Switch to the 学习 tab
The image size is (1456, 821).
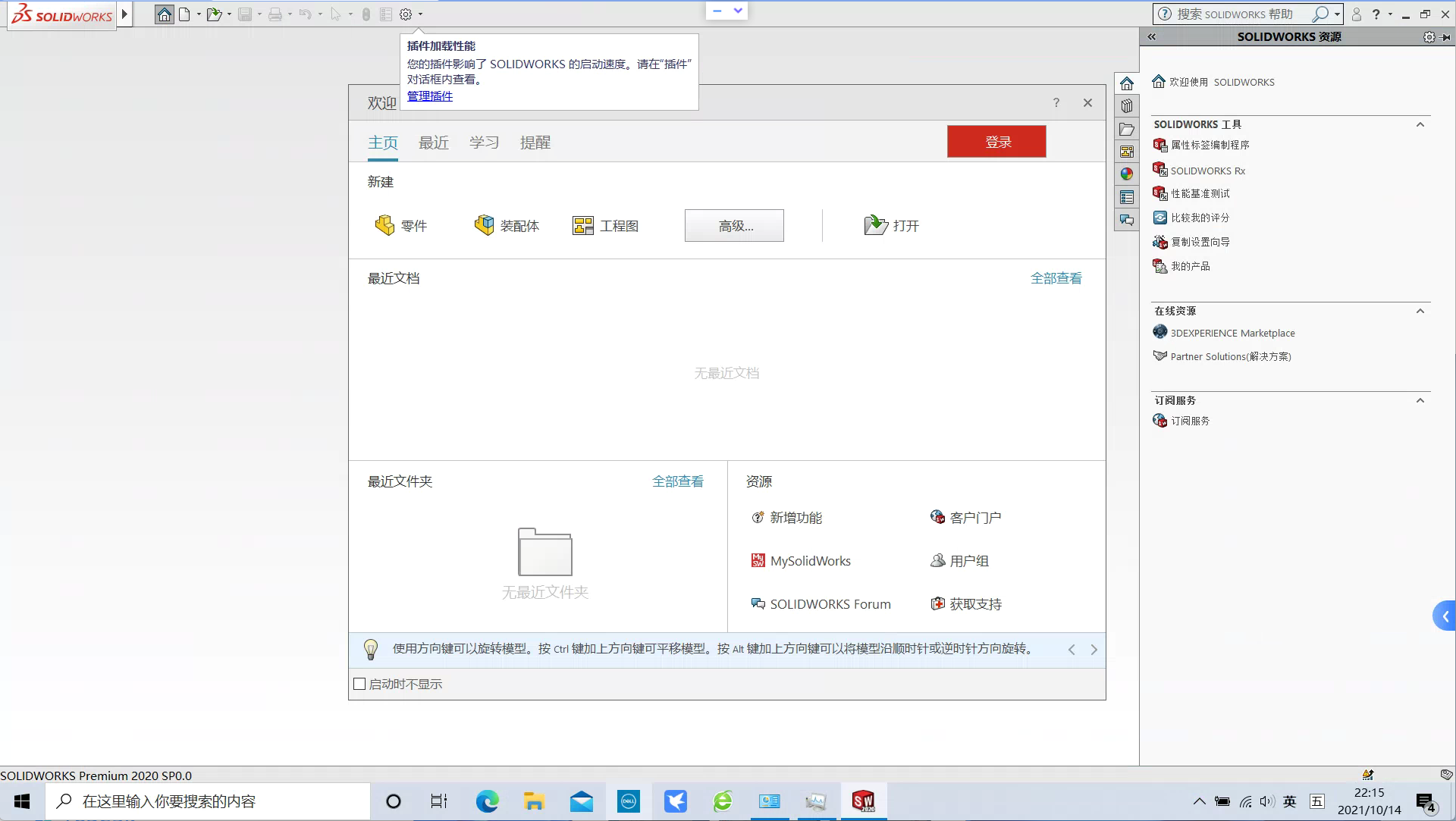(485, 143)
